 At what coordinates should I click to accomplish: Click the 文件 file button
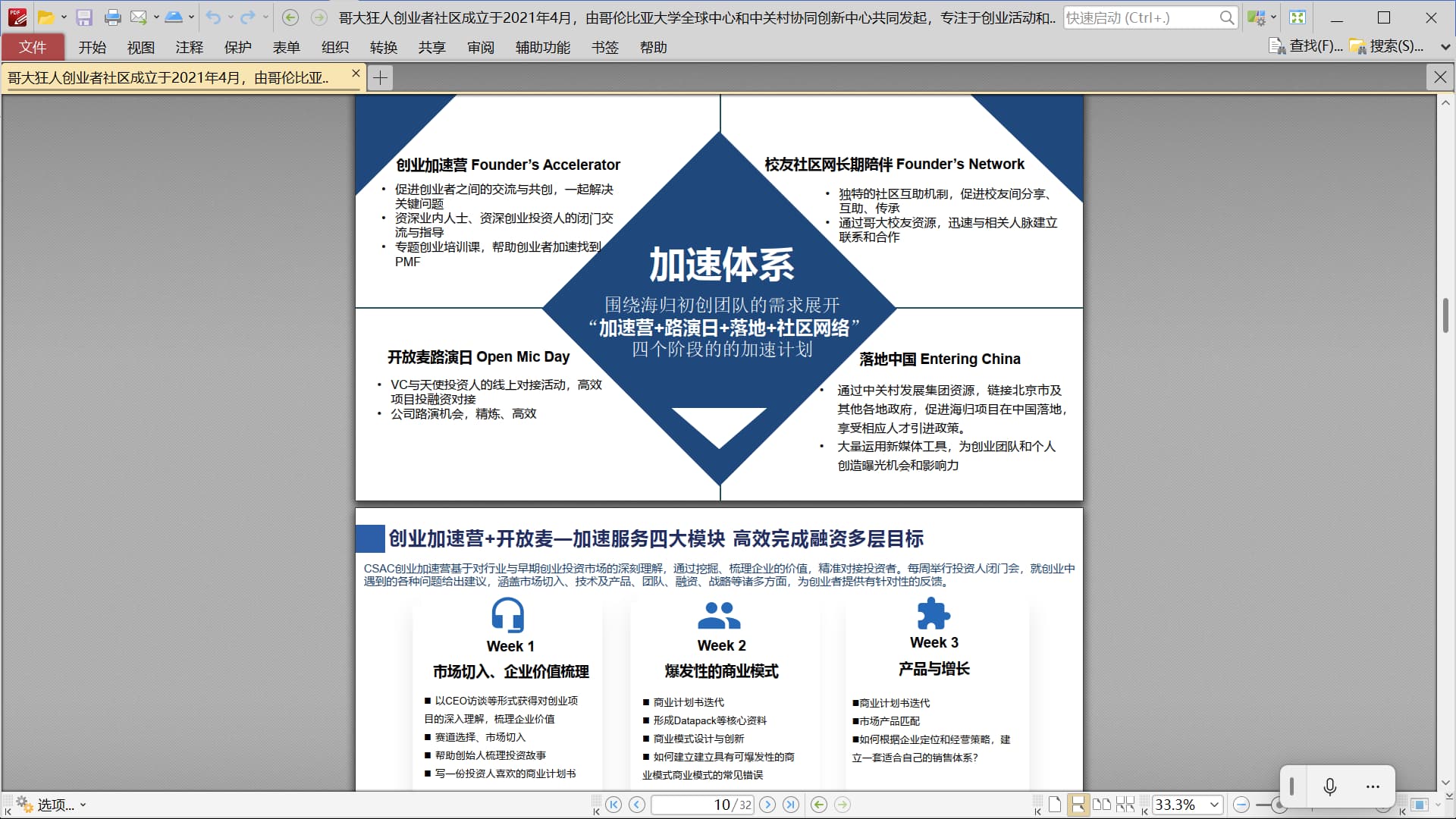coord(33,47)
